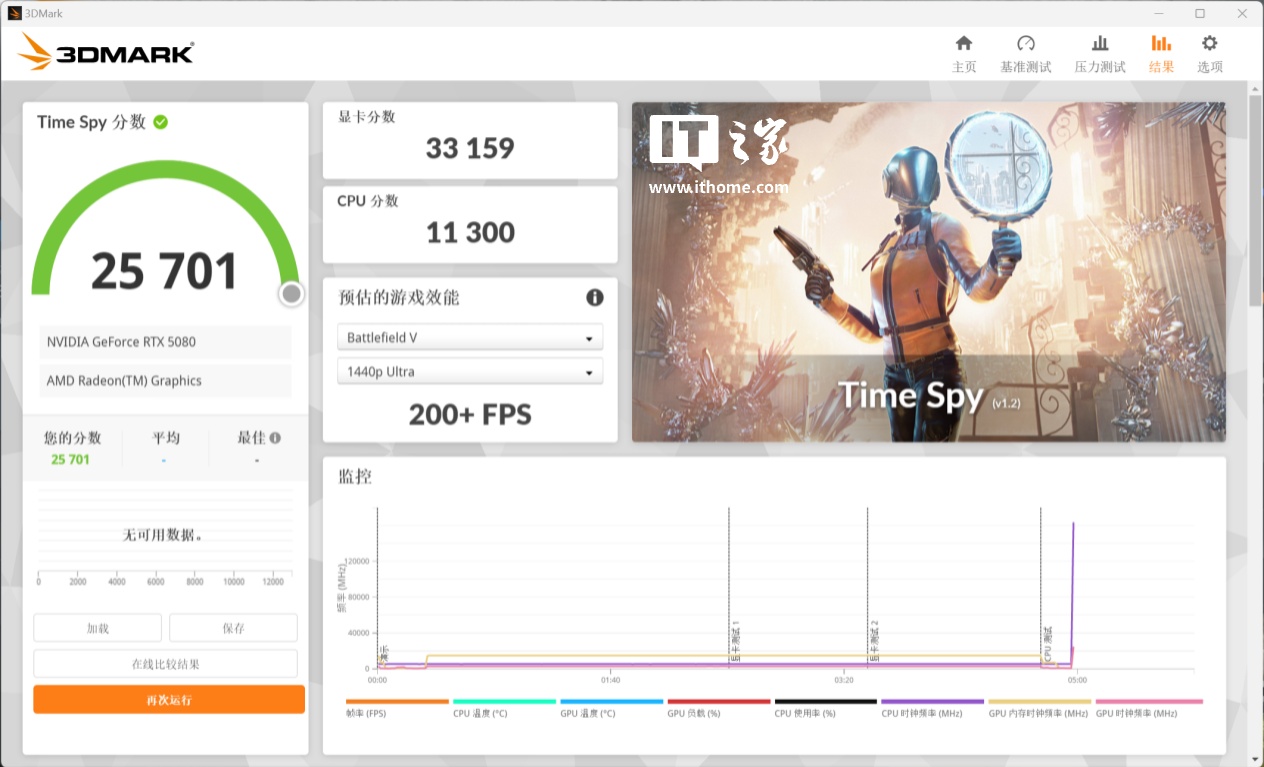This screenshot has width=1264, height=767.
Task: Click the NVIDIA GeForce RTX 5080 field
Action: 165,342
